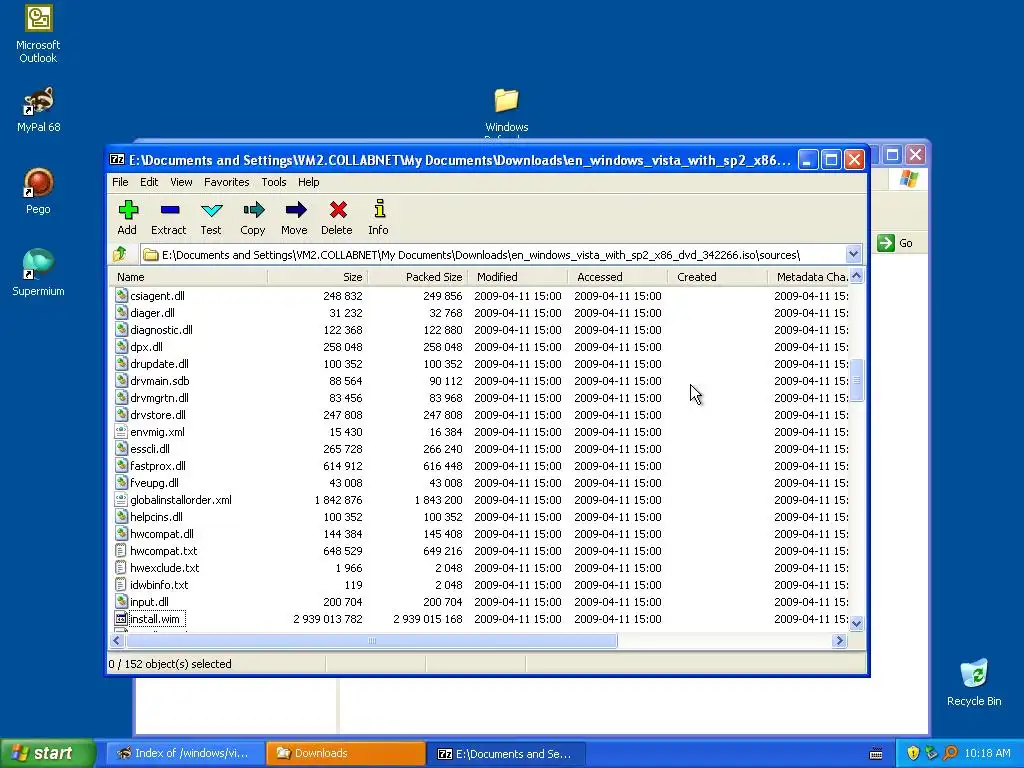Click the Copy toolbar icon
This screenshot has height=768, width=1024.
point(253,210)
